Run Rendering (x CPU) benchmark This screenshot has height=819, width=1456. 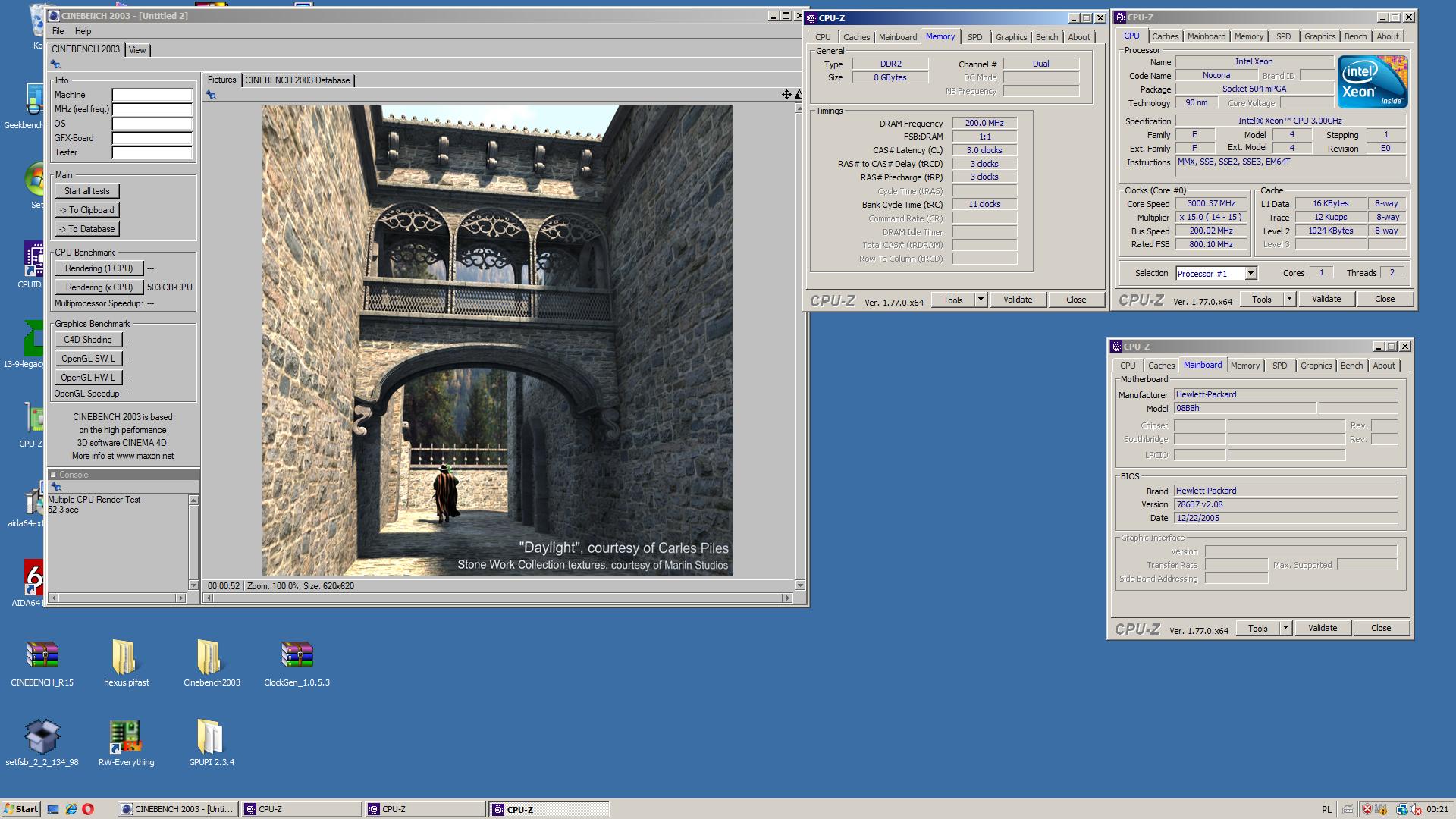[99, 287]
